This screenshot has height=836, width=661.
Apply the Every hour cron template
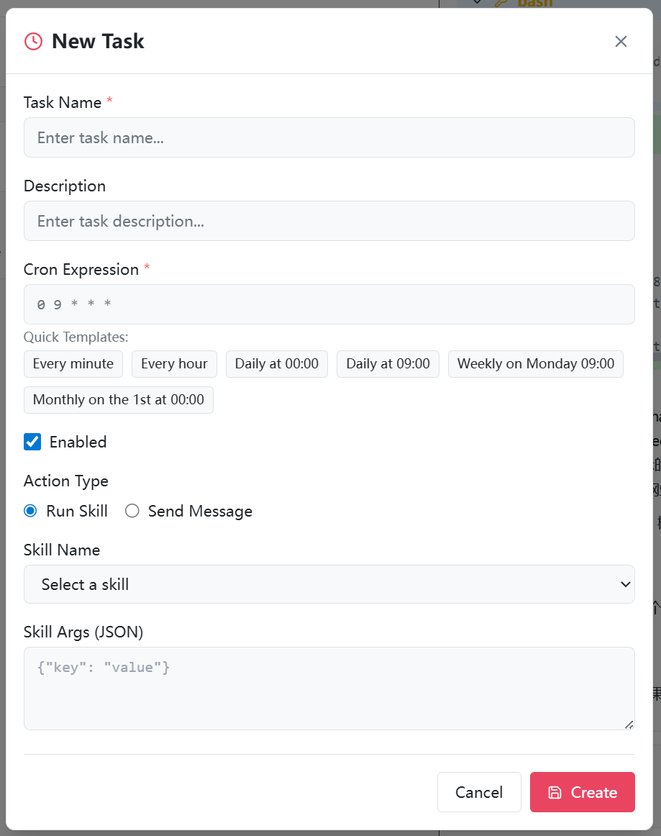tap(173, 363)
